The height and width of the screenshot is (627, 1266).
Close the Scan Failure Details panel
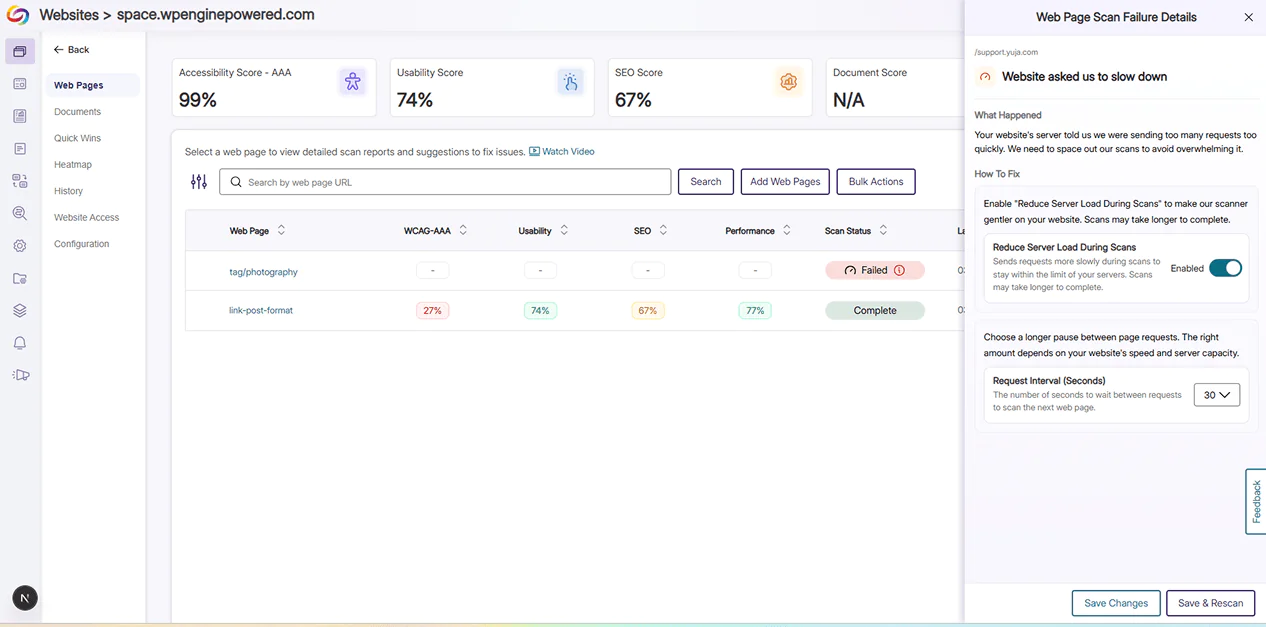pyautogui.click(x=1248, y=17)
